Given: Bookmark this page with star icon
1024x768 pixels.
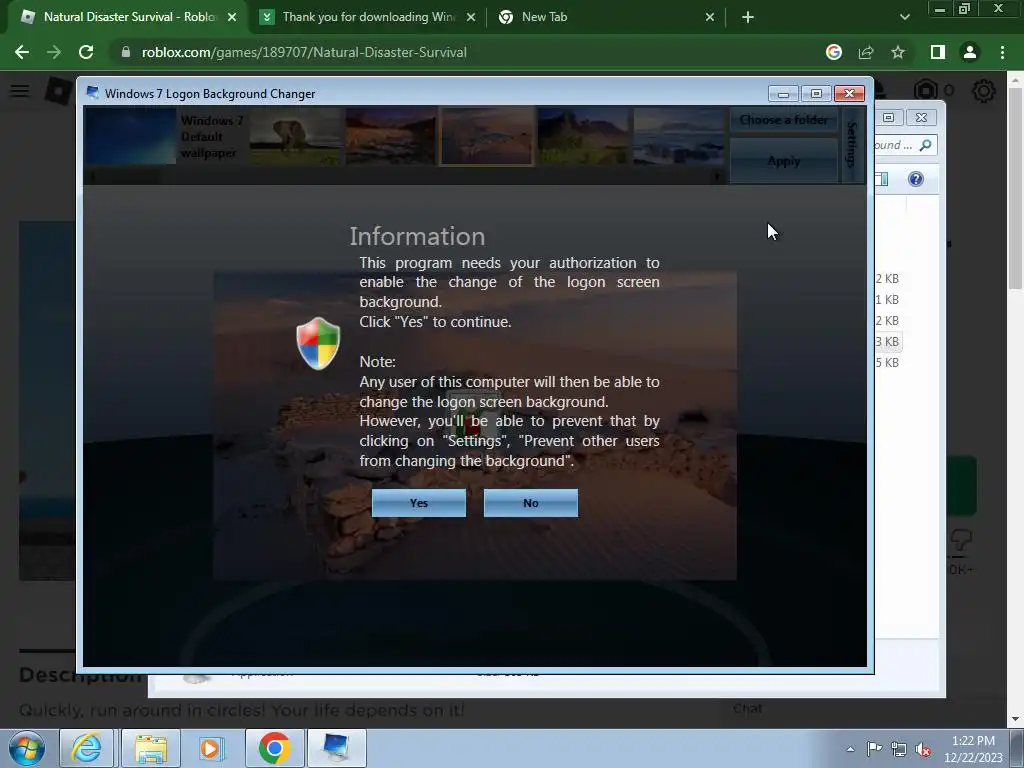Looking at the screenshot, I should pos(898,52).
